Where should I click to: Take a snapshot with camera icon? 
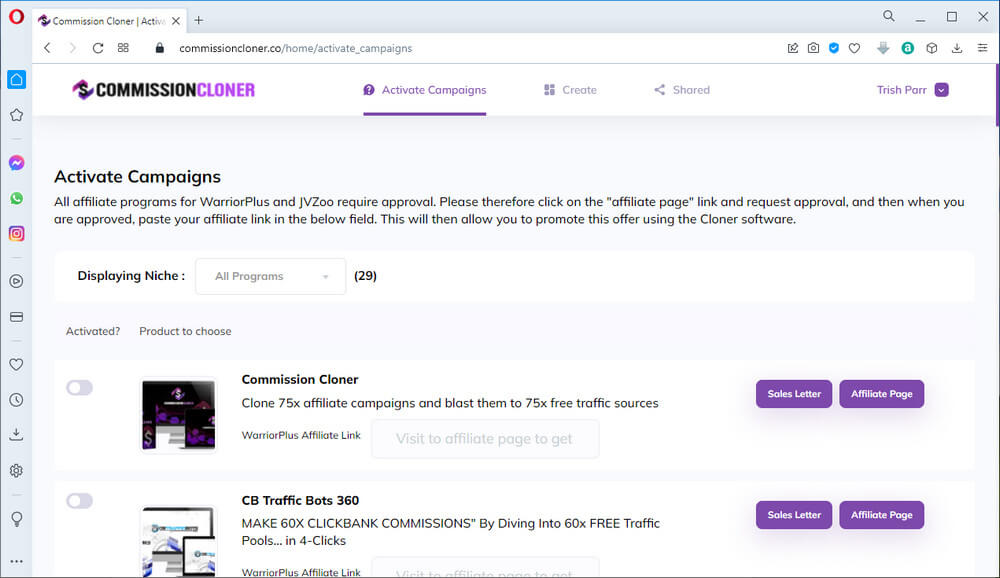coord(813,48)
